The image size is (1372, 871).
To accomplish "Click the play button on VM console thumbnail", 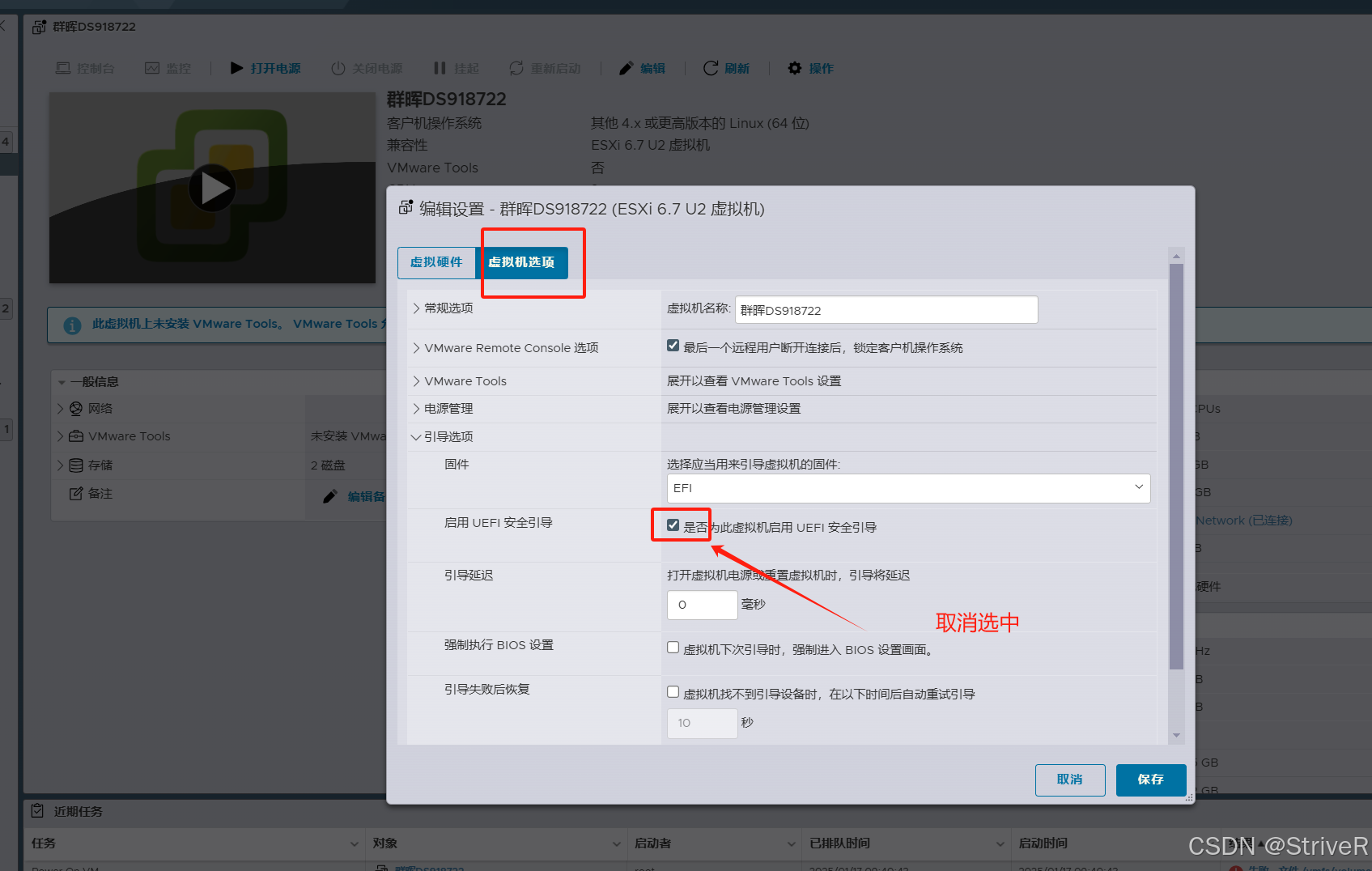I will click(212, 189).
